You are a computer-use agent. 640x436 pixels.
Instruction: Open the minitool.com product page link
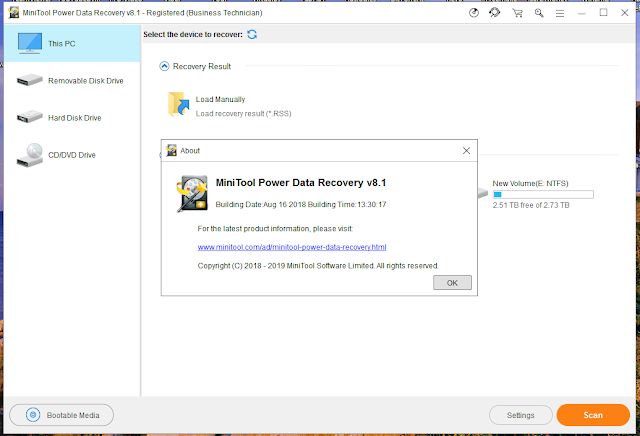(x=292, y=247)
